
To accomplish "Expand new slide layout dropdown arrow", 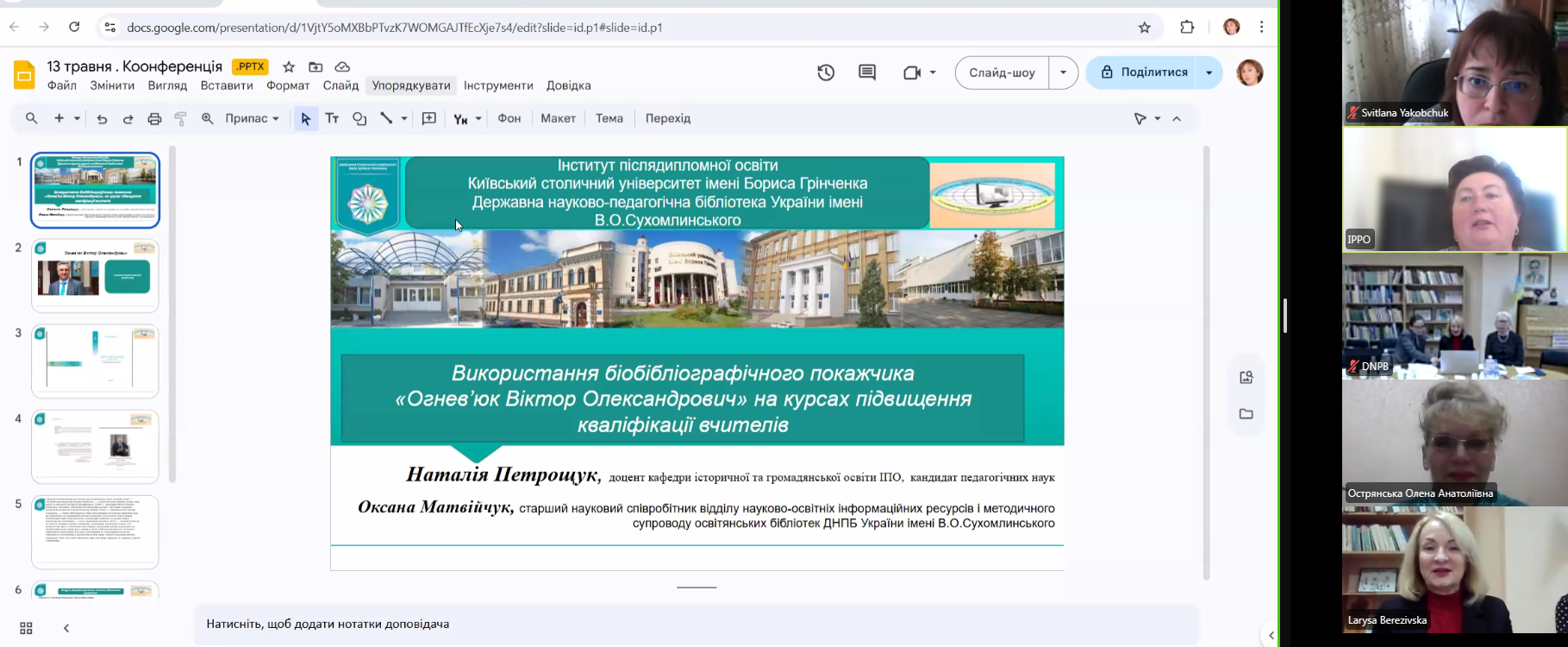I will pyautogui.click(x=77, y=119).
